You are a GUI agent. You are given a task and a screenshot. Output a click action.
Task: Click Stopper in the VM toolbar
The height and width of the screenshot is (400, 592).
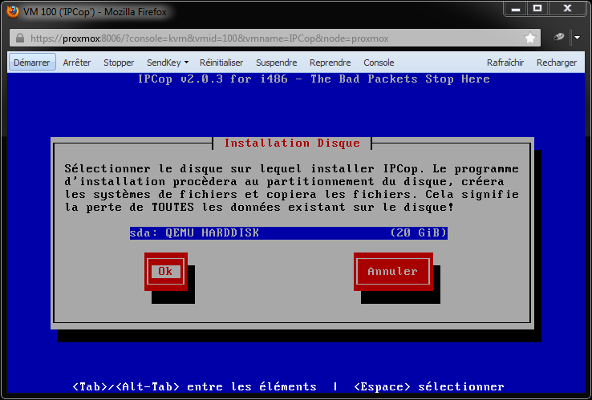(119, 62)
